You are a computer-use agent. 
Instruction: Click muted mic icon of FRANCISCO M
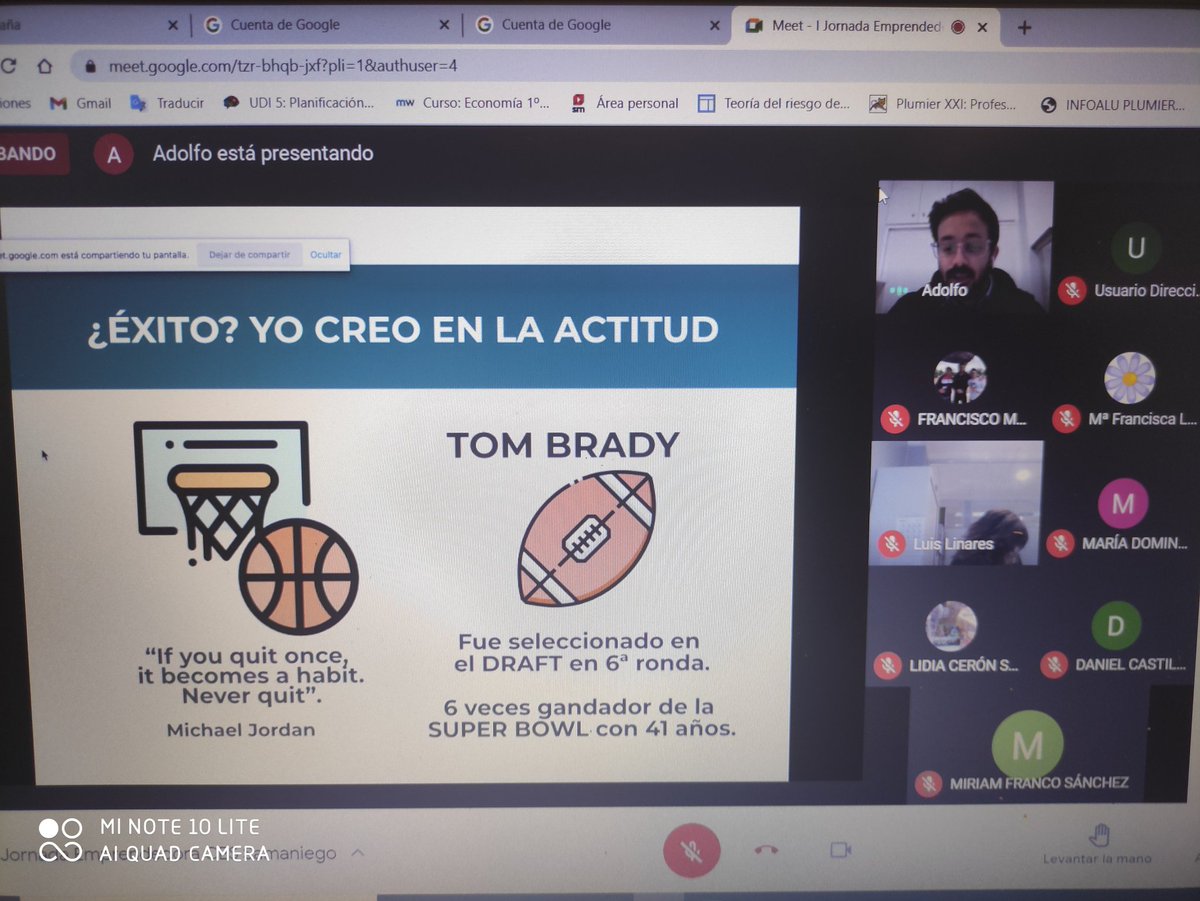tap(895, 419)
